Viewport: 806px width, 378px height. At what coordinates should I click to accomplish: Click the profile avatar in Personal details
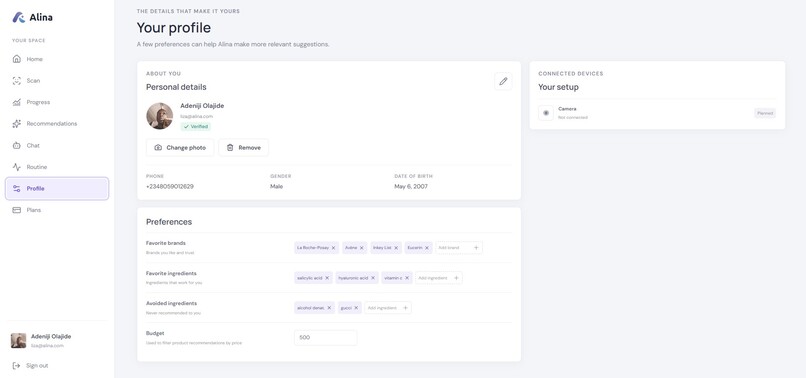[159, 116]
